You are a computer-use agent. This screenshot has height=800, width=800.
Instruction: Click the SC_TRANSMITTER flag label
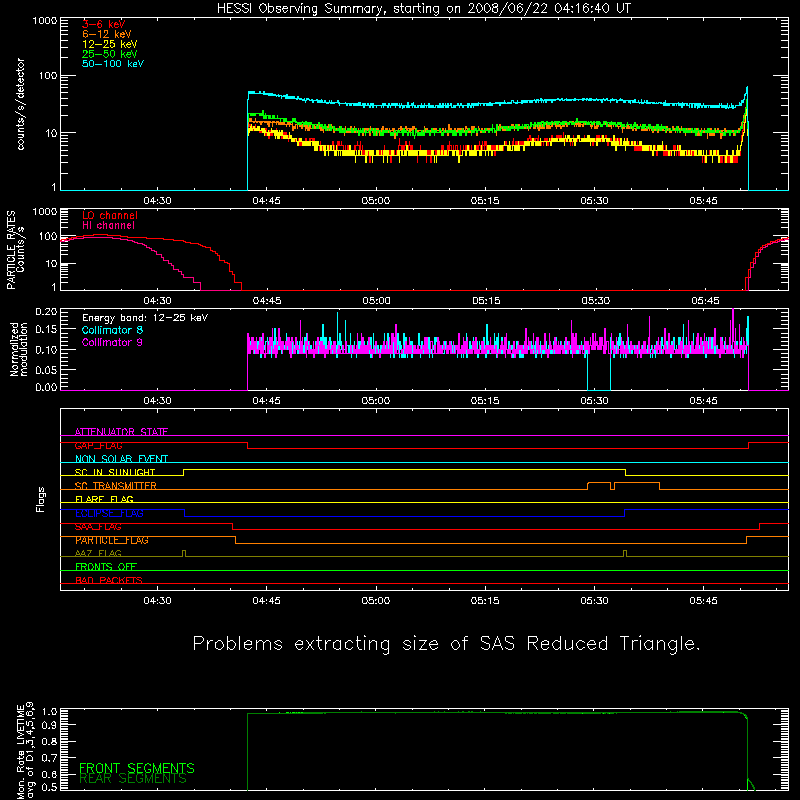coord(116,486)
